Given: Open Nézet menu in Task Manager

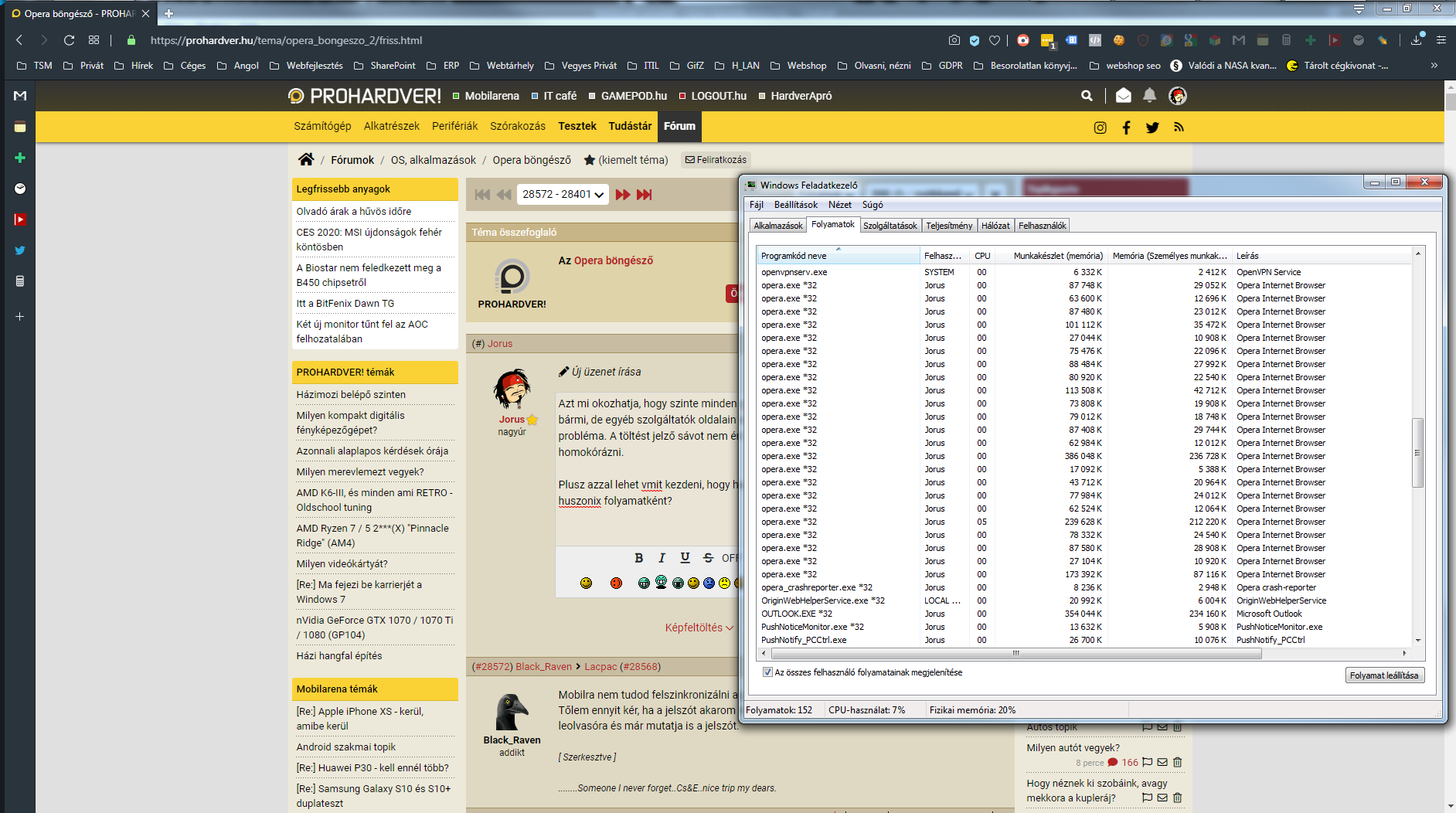Looking at the screenshot, I should 840,205.
